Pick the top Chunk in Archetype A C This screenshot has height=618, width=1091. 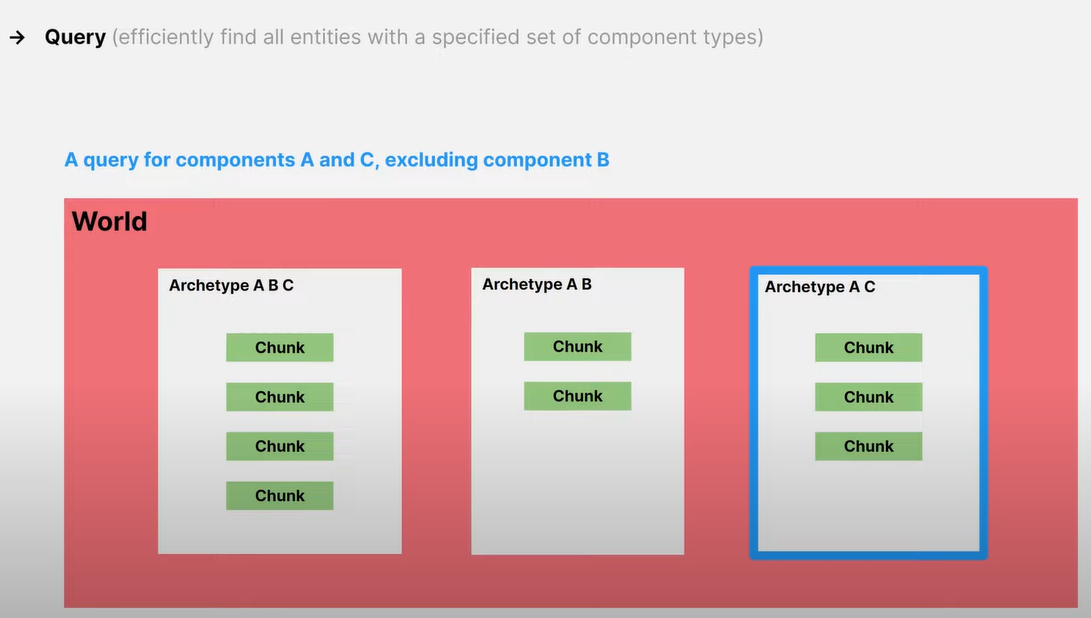[868, 348]
